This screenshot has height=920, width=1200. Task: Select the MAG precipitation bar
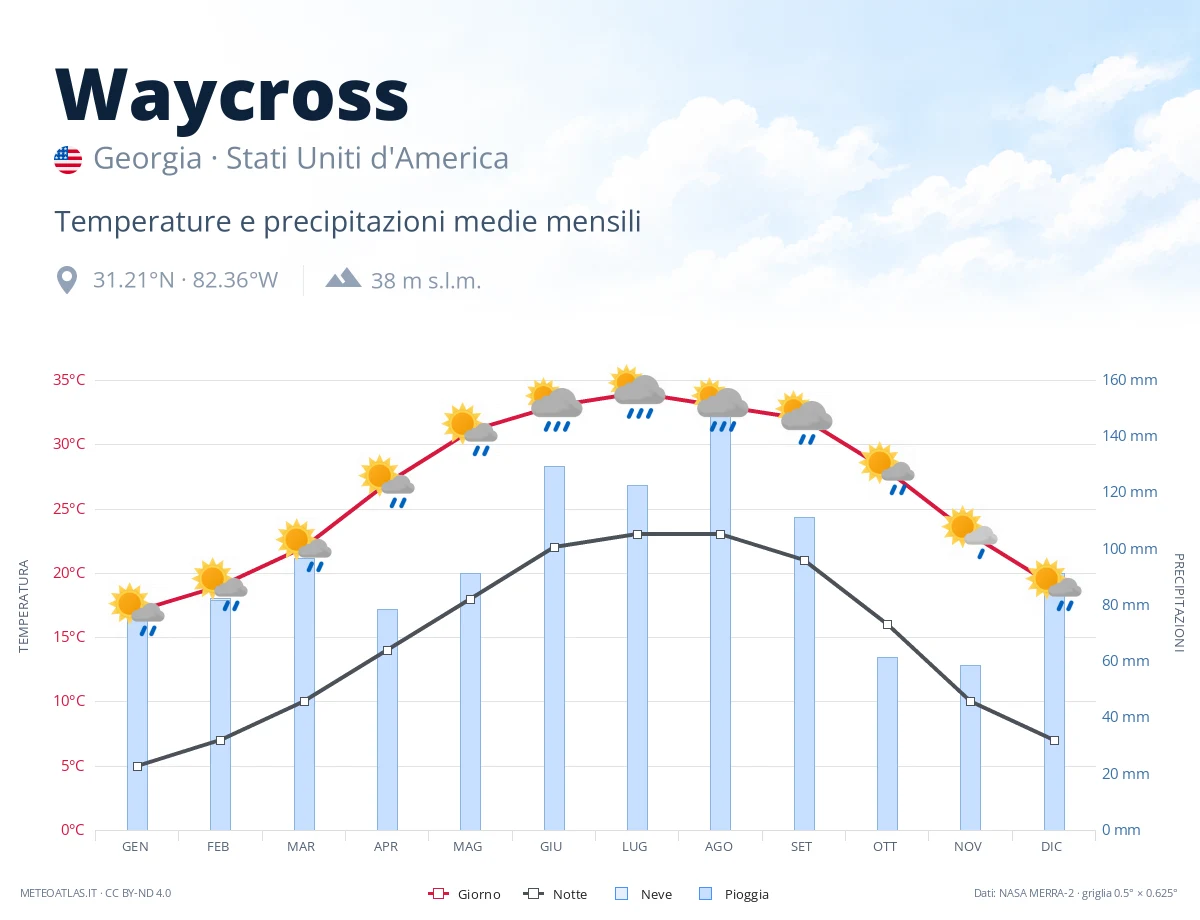click(470, 702)
